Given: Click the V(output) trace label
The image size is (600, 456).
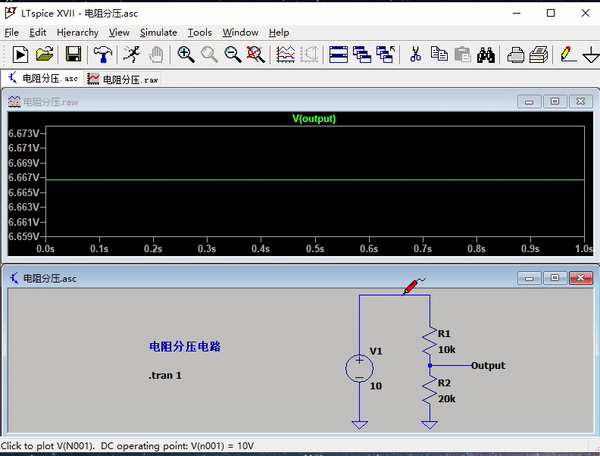Looking at the screenshot, I should (314, 119).
